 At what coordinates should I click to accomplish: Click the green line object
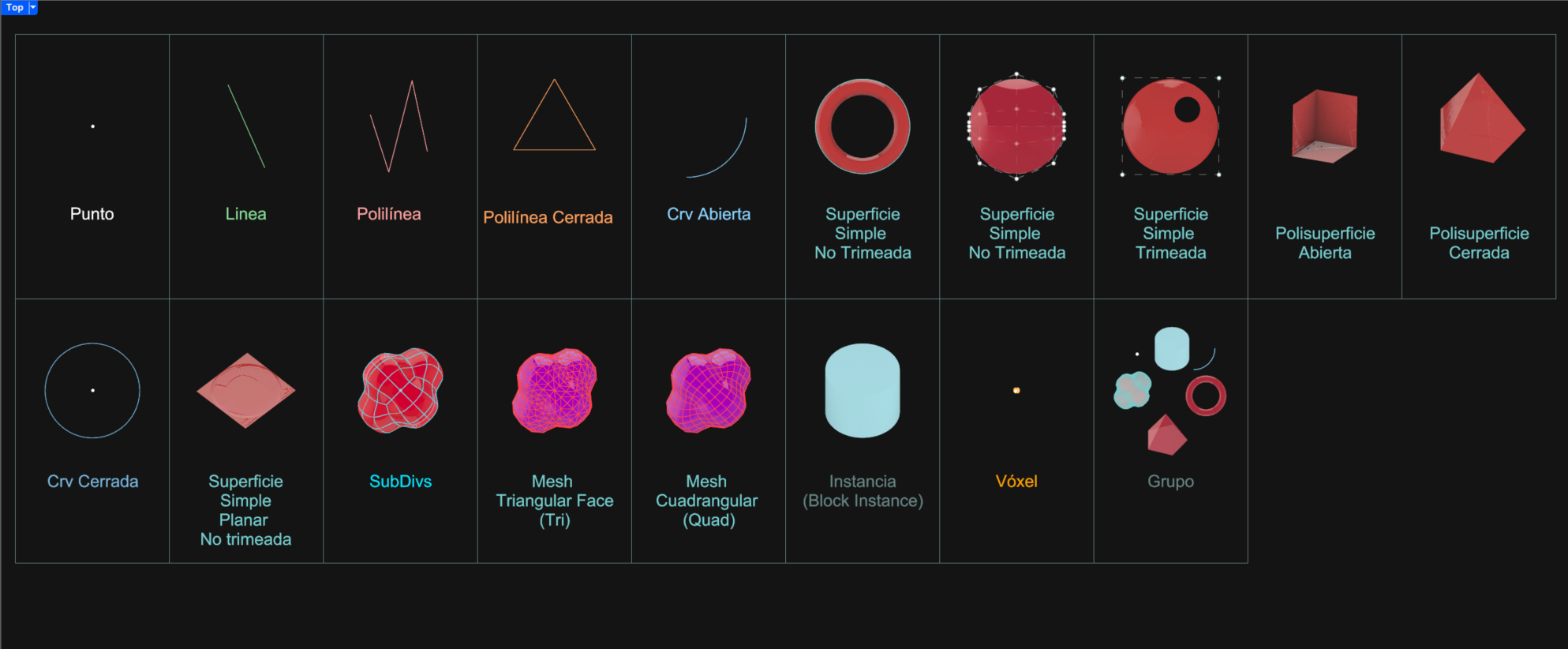[x=246, y=126]
